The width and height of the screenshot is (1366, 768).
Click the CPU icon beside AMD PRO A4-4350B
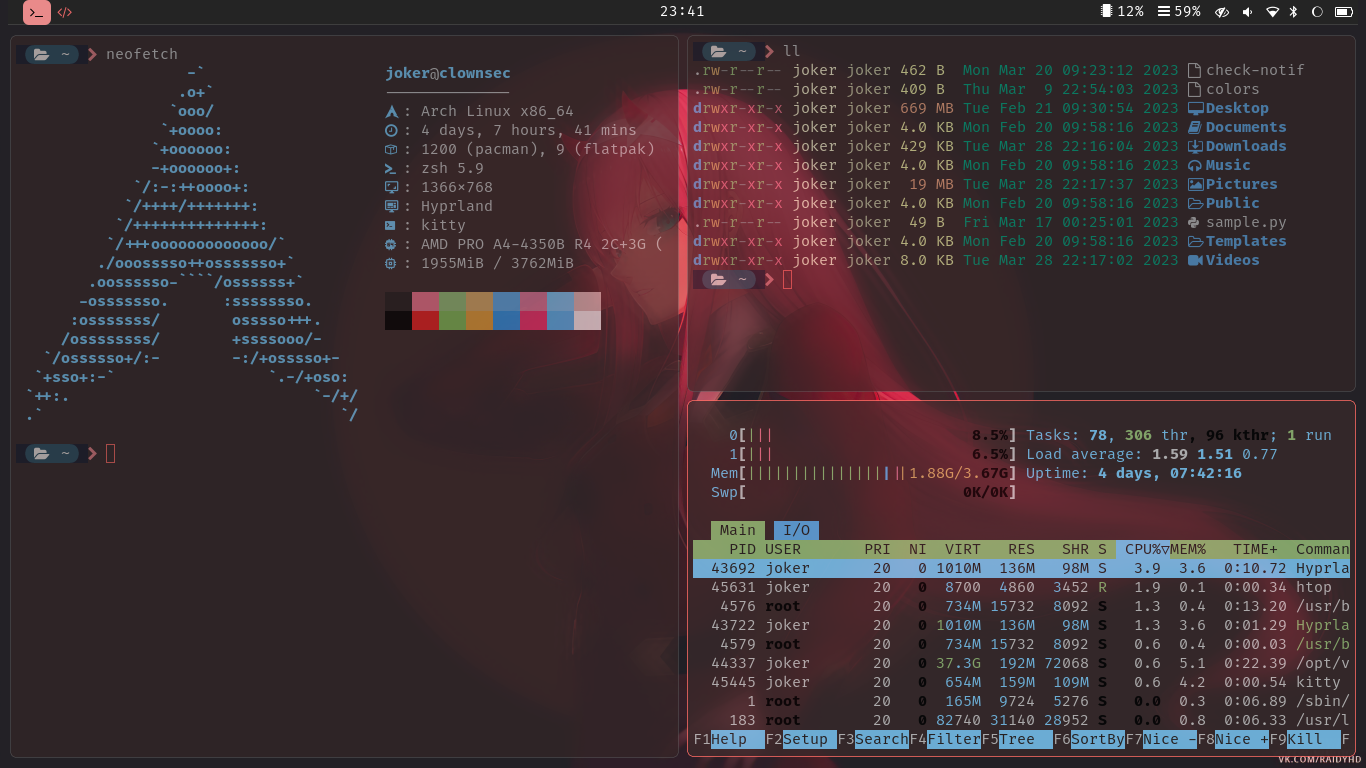(x=392, y=244)
